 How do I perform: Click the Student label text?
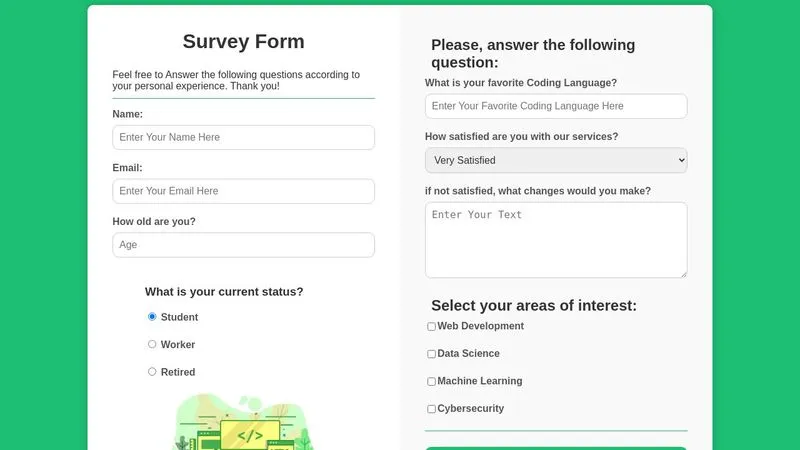[x=179, y=317]
